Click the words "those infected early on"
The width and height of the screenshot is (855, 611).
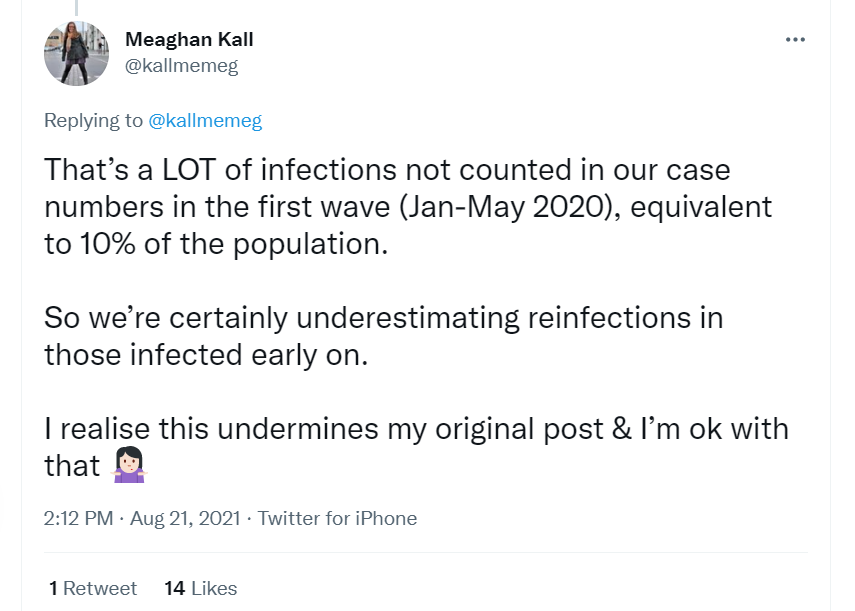(206, 355)
